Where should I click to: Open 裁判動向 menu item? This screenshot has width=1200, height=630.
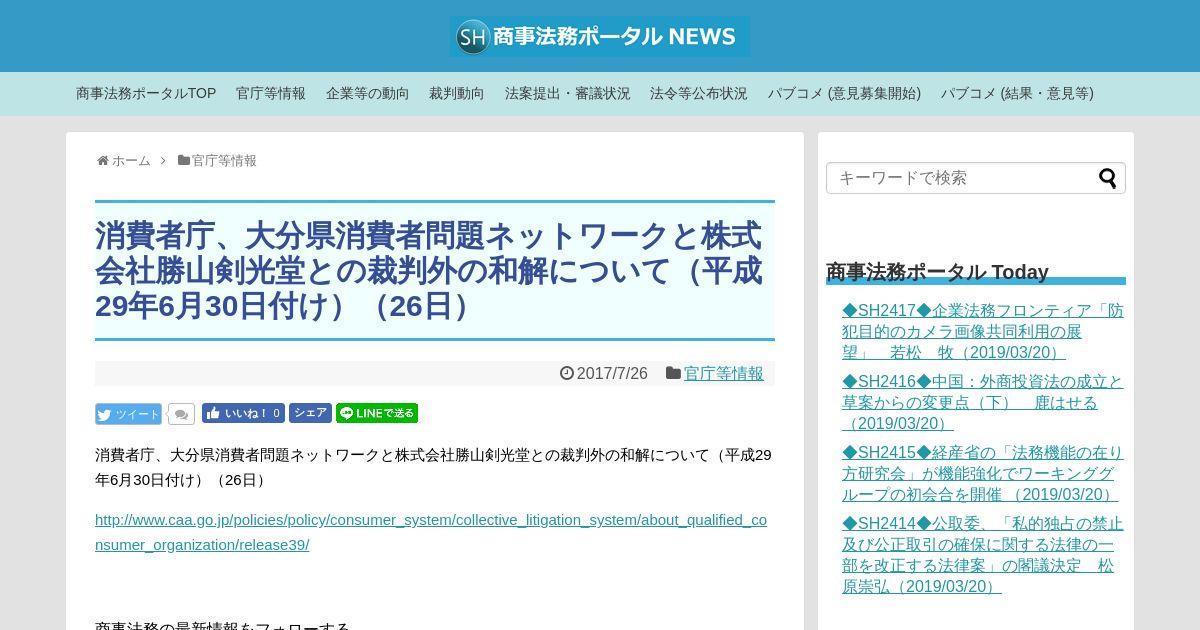(x=457, y=93)
